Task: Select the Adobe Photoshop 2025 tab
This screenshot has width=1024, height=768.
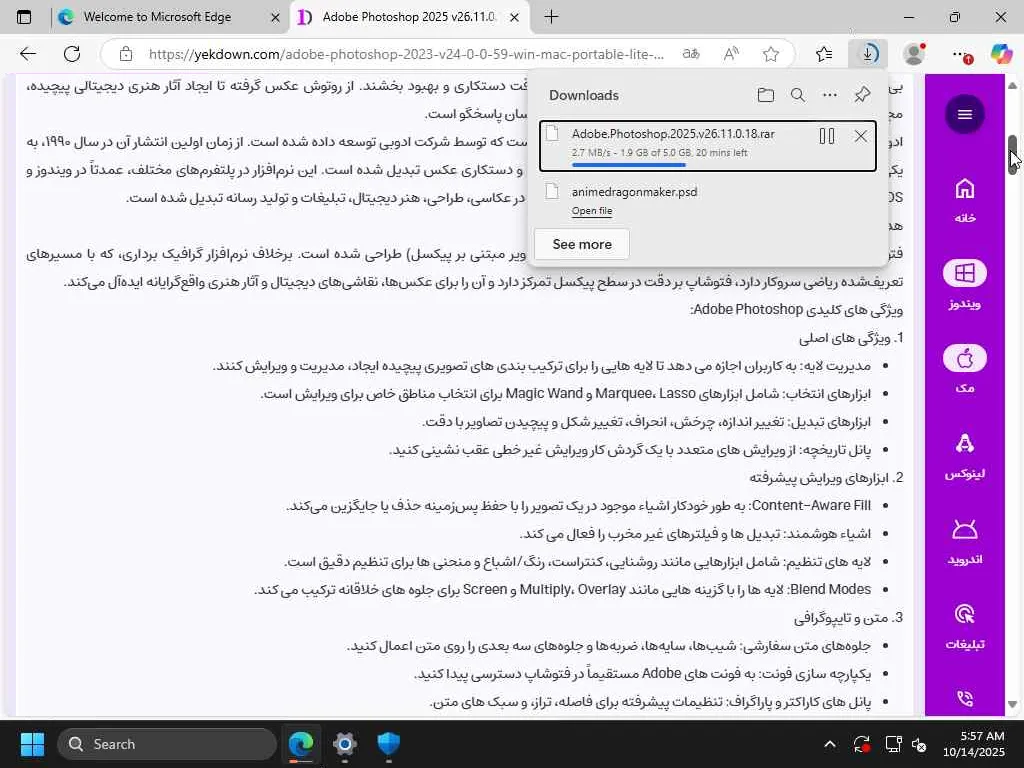Action: 409,17
